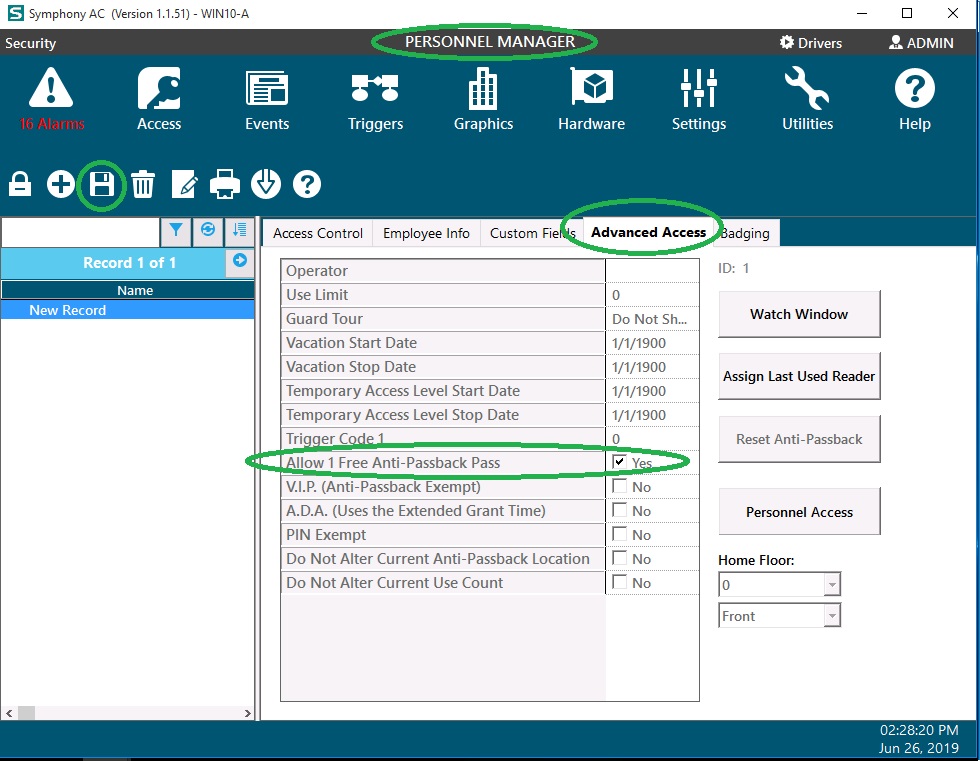
Task: Click the edit pencil toolbar icon
Action: 184,184
